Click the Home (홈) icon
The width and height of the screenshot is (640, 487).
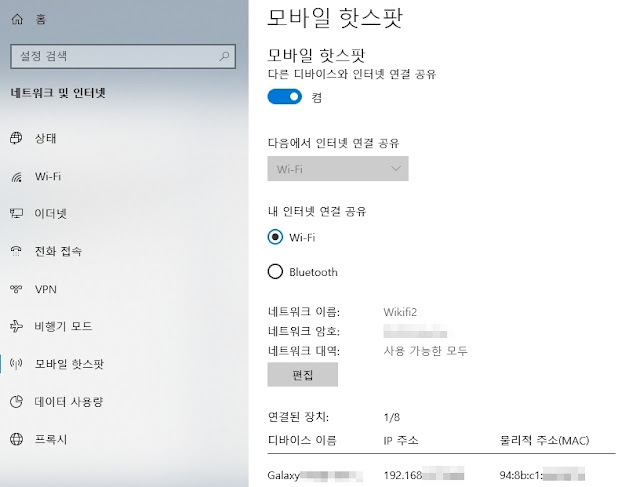[x=17, y=19]
